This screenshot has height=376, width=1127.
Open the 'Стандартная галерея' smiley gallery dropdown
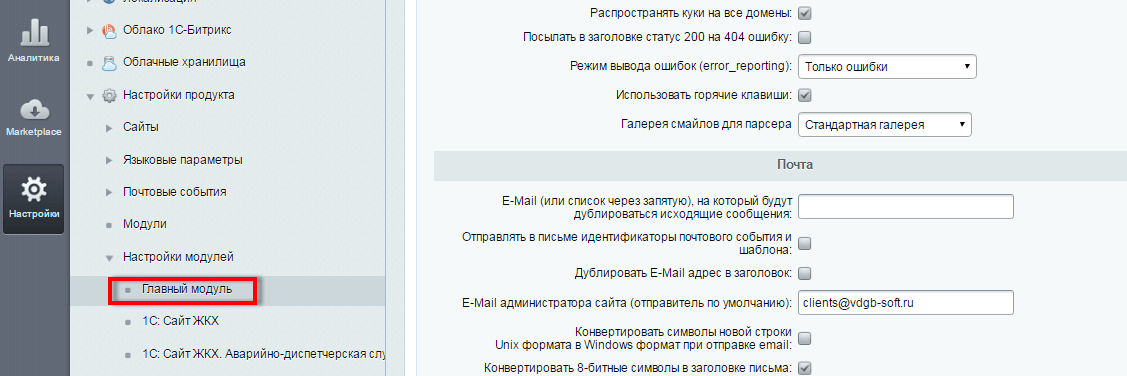coord(885,124)
